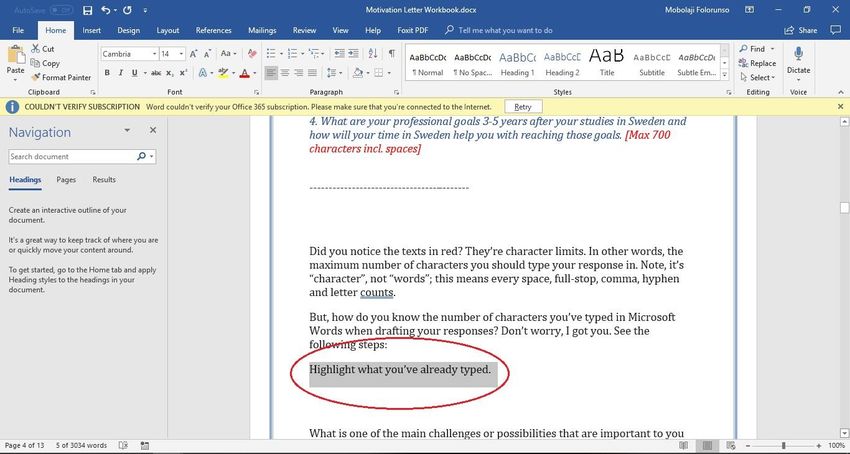Select the Format Painter tool
Image resolution: width=850 pixels, height=454 pixels.
[60, 77]
